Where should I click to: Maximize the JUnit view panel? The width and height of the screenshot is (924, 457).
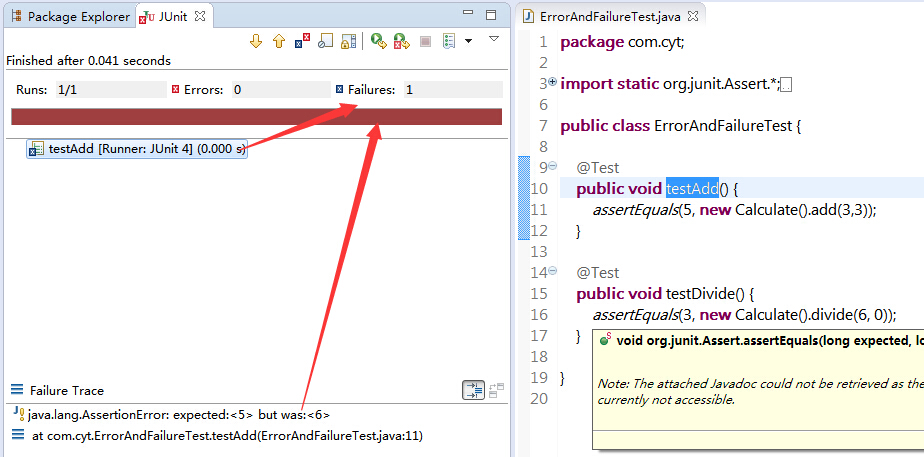(491, 15)
